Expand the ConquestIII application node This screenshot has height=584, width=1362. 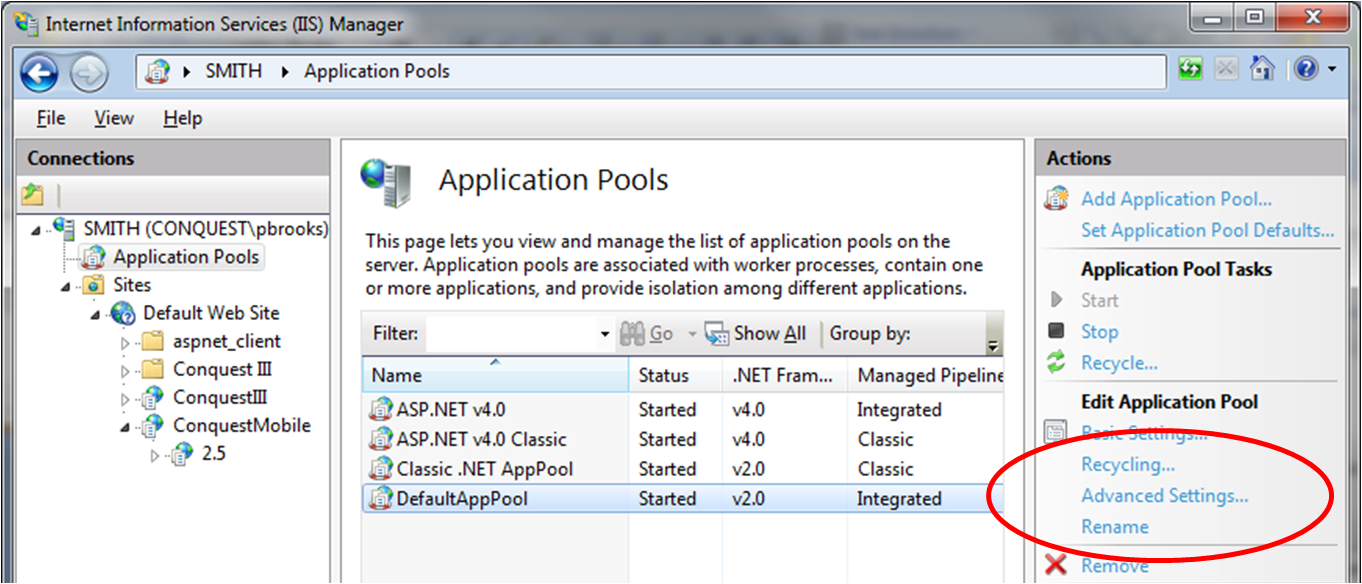point(126,399)
